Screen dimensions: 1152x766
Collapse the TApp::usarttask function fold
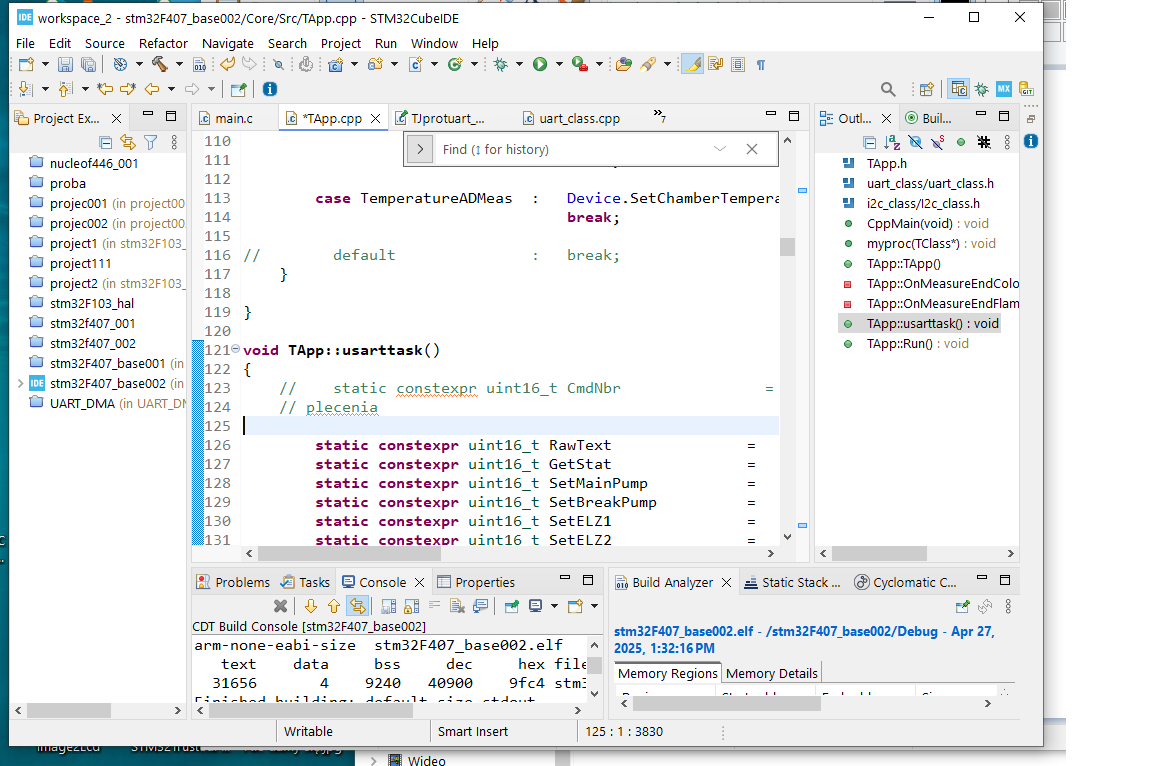coord(235,350)
